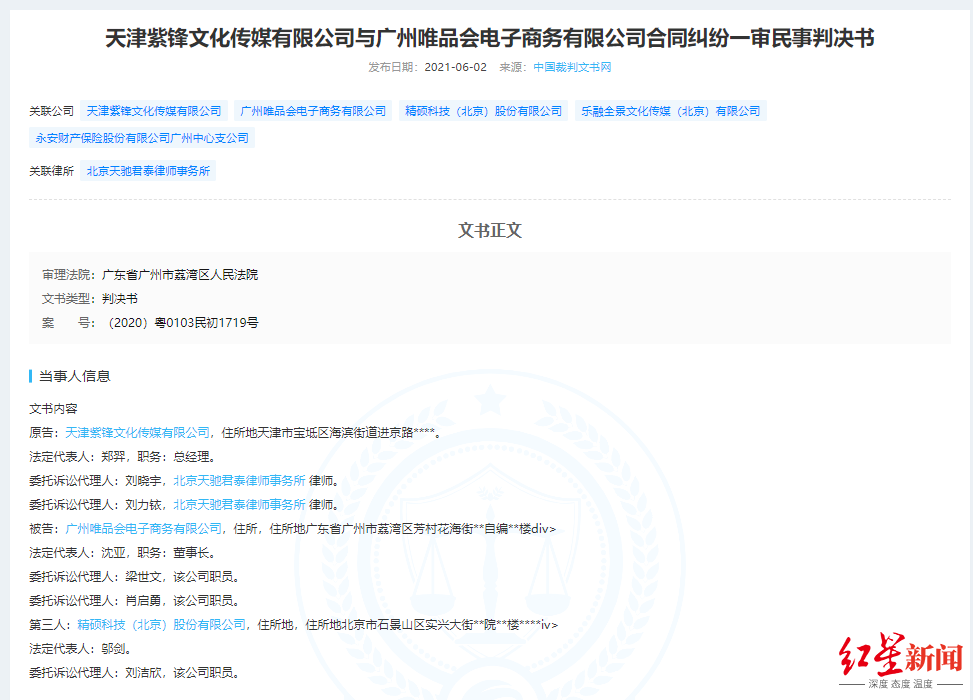Screen dimensions: 973x700
Task: Click court name 广东省广州市荔湾区人民法院
Action: [180, 274]
